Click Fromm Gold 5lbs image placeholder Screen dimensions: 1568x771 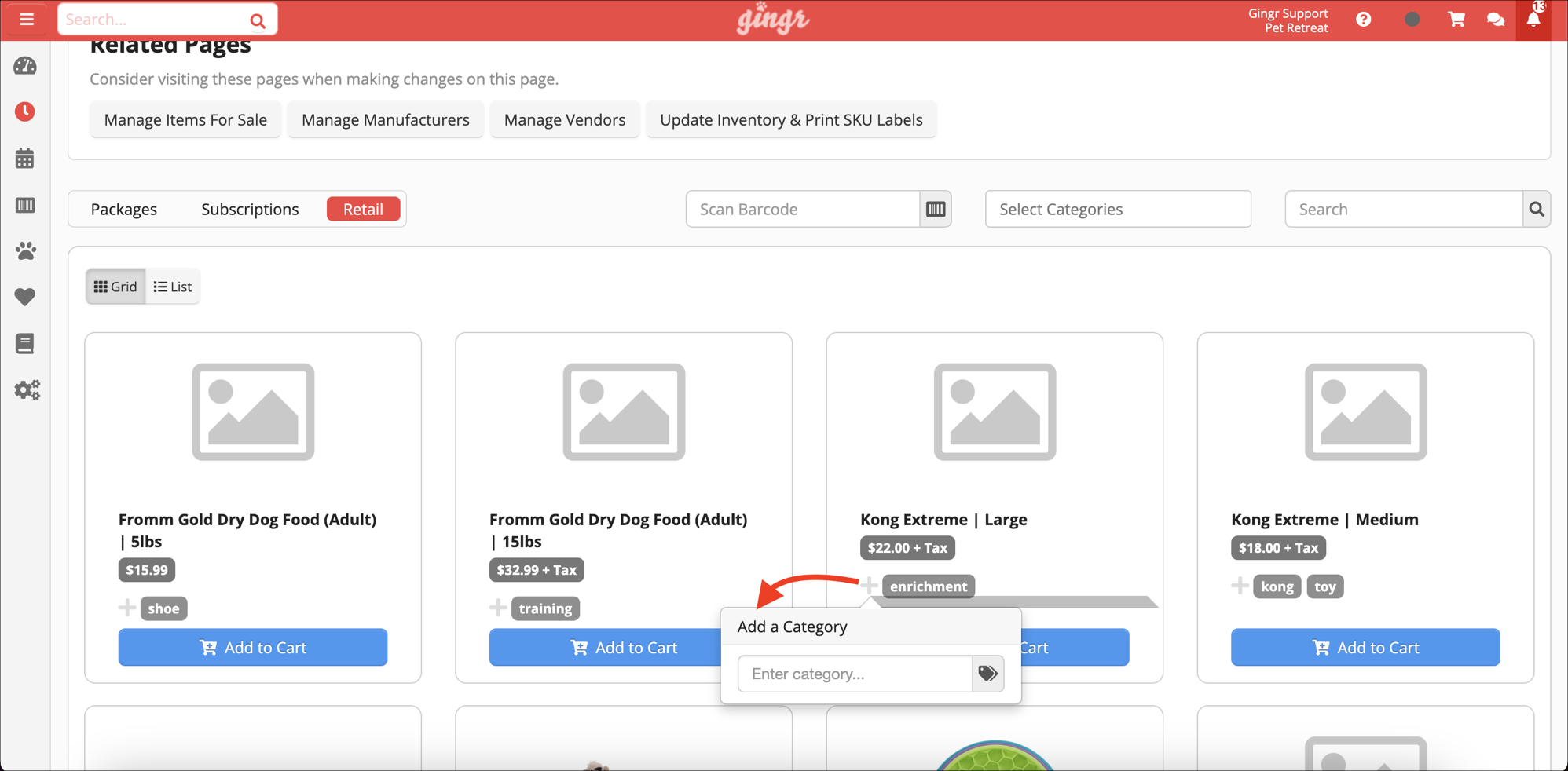tap(253, 411)
